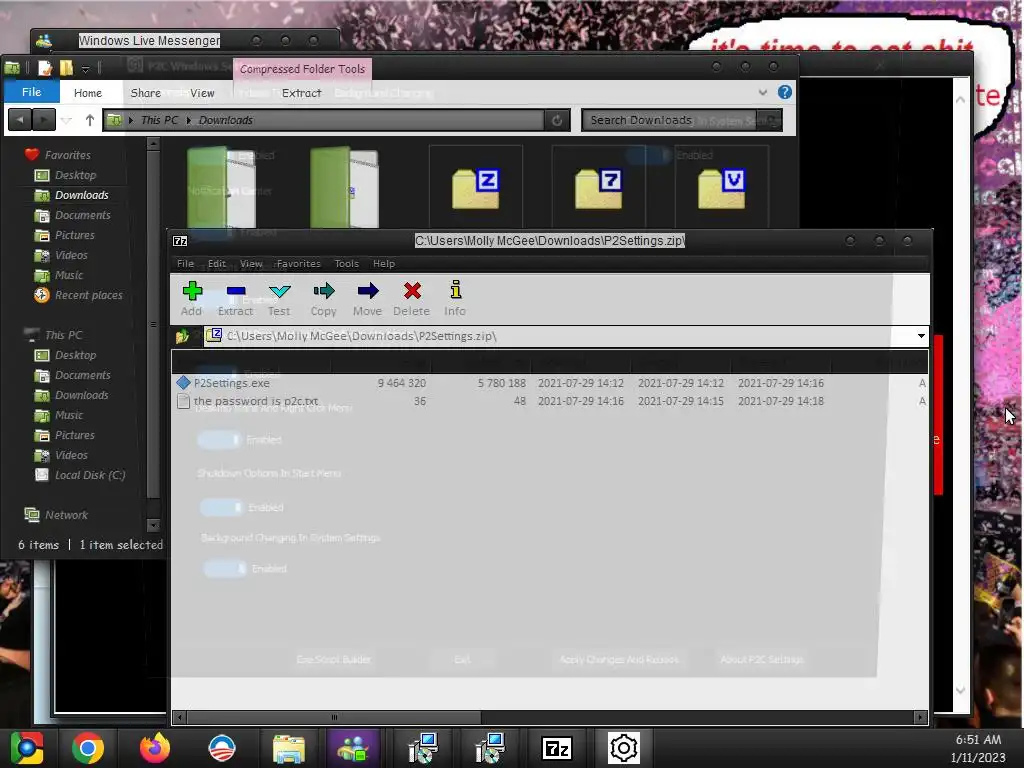The image size is (1024, 768).
Task: Select Network in the navigation pane
Action: point(66,515)
